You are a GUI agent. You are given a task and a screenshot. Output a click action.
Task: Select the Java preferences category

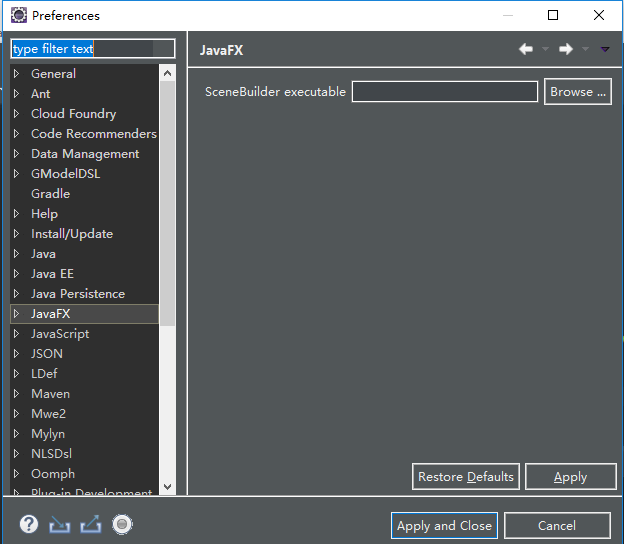[x=43, y=254]
